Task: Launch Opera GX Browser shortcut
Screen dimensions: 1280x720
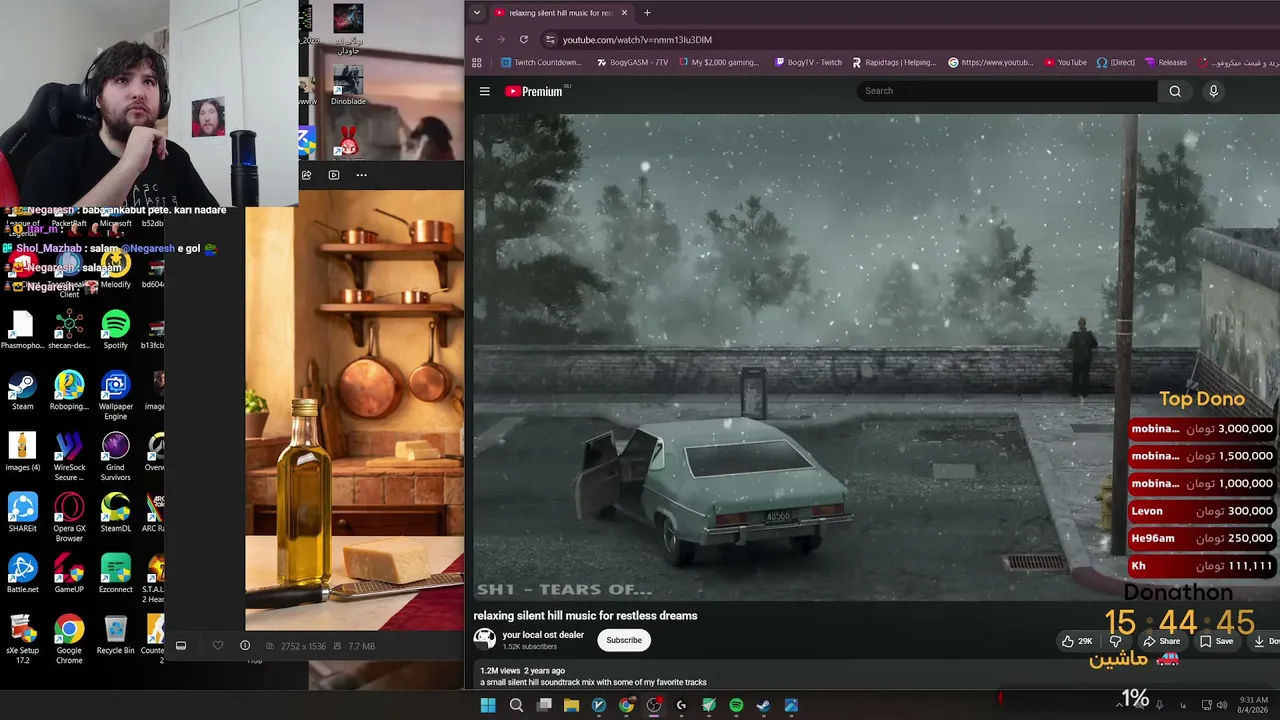Action: point(69,517)
